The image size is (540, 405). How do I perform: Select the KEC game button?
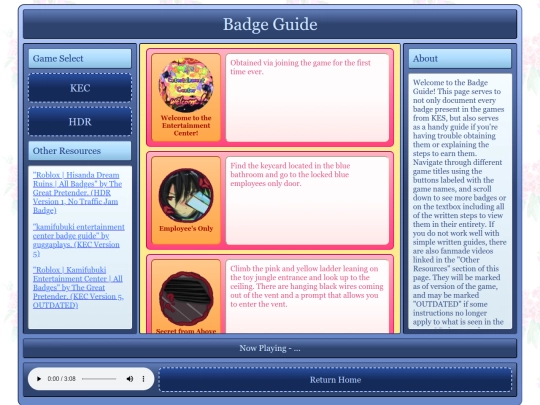click(x=80, y=88)
